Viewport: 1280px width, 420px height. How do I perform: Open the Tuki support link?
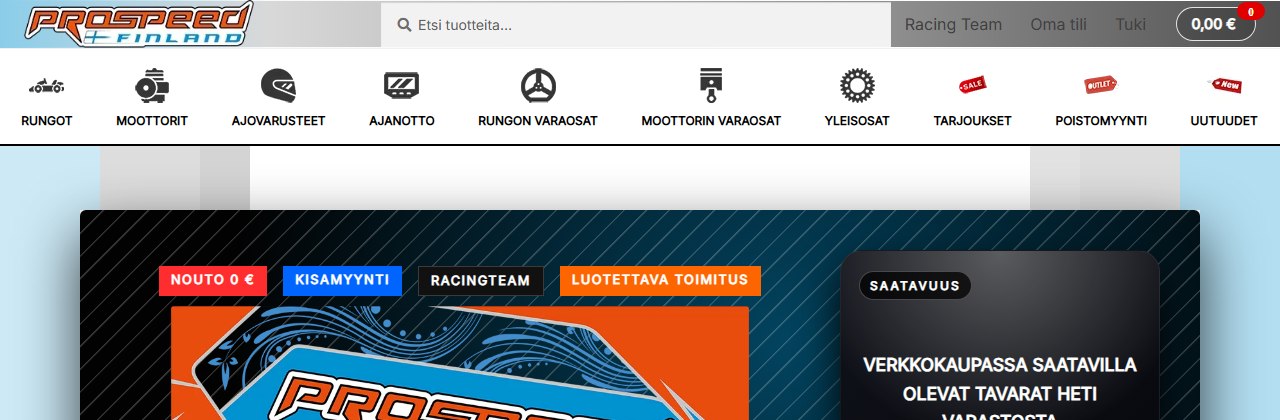(x=1131, y=25)
